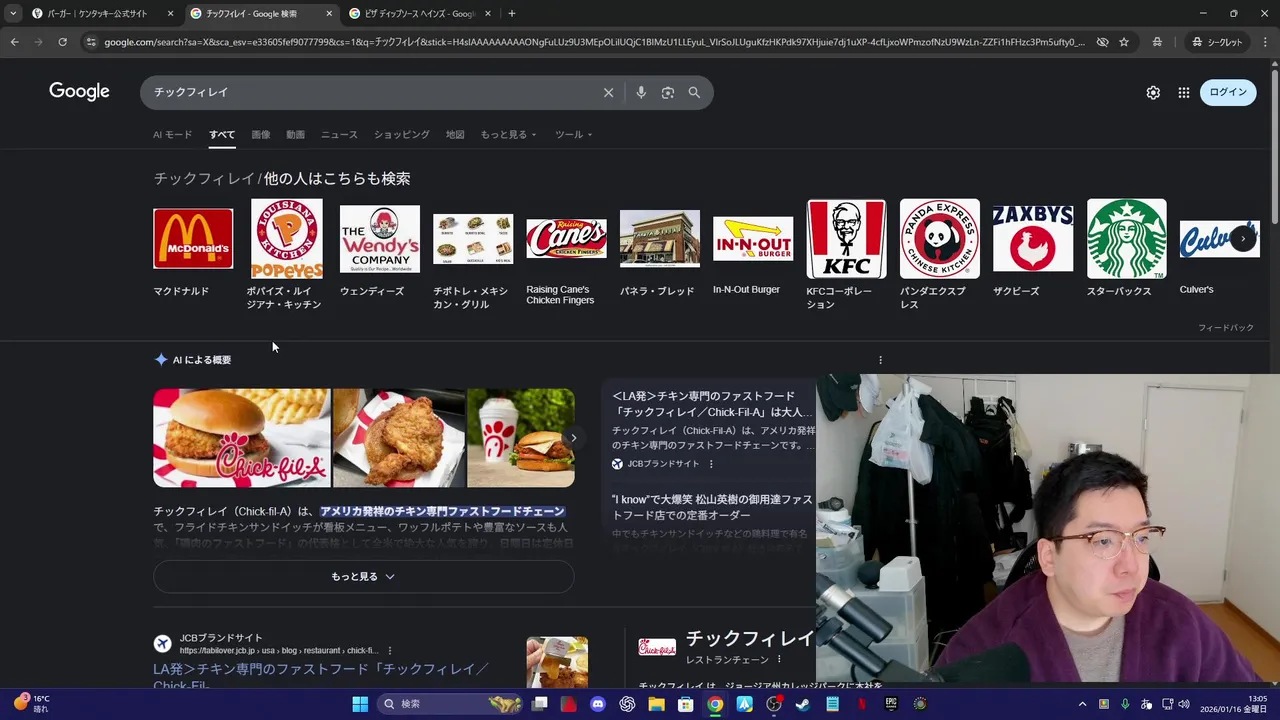1280x720 pixels.
Task: Click Chrome icon in taskbar
Action: tap(715, 704)
